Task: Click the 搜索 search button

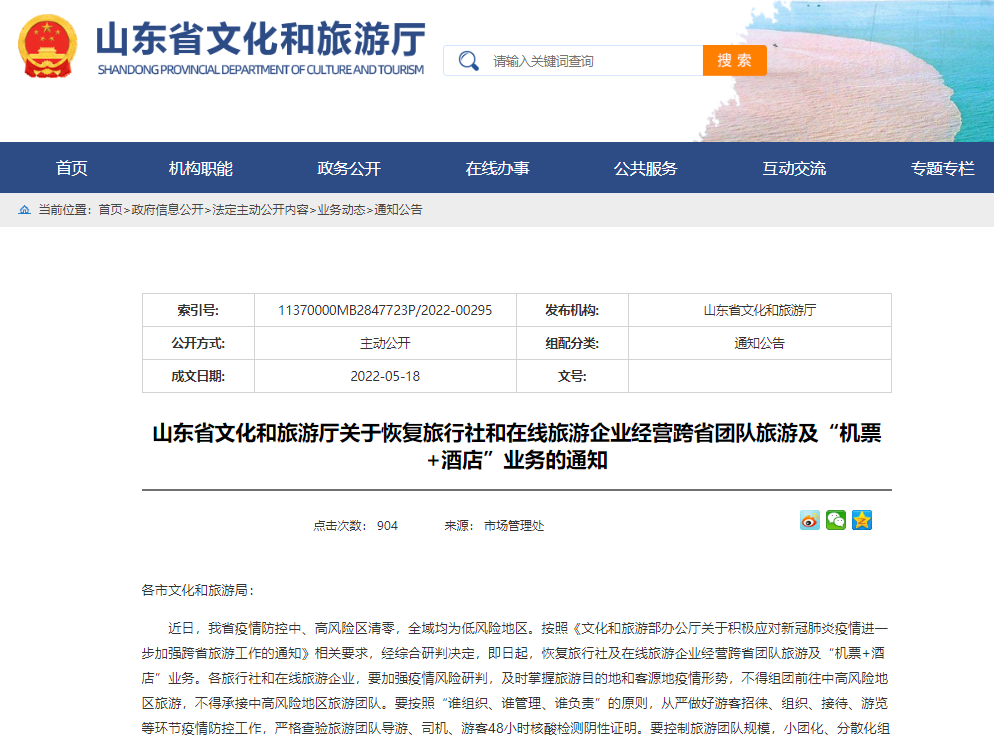Action: click(x=734, y=60)
